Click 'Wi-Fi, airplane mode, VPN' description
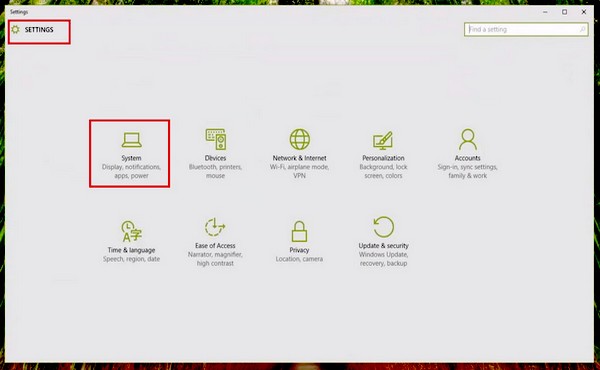The width and height of the screenshot is (600, 370). pyautogui.click(x=300, y=171)
